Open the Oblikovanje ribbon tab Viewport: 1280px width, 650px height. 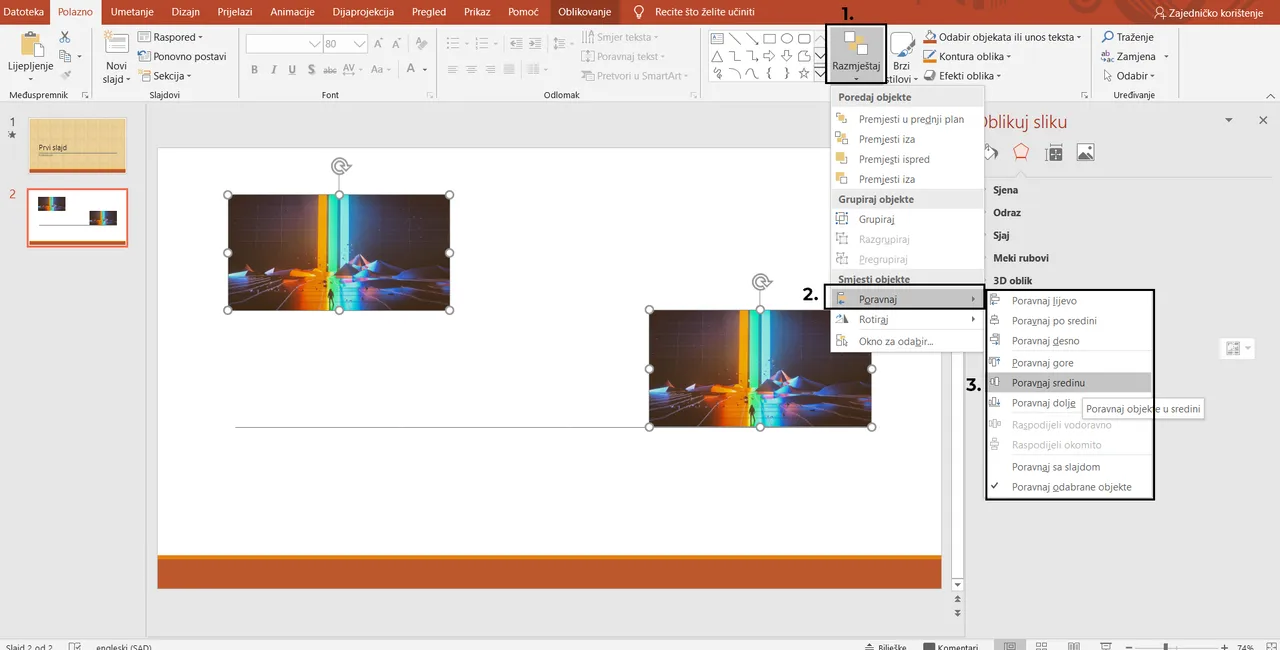click(x=585, y=12)
